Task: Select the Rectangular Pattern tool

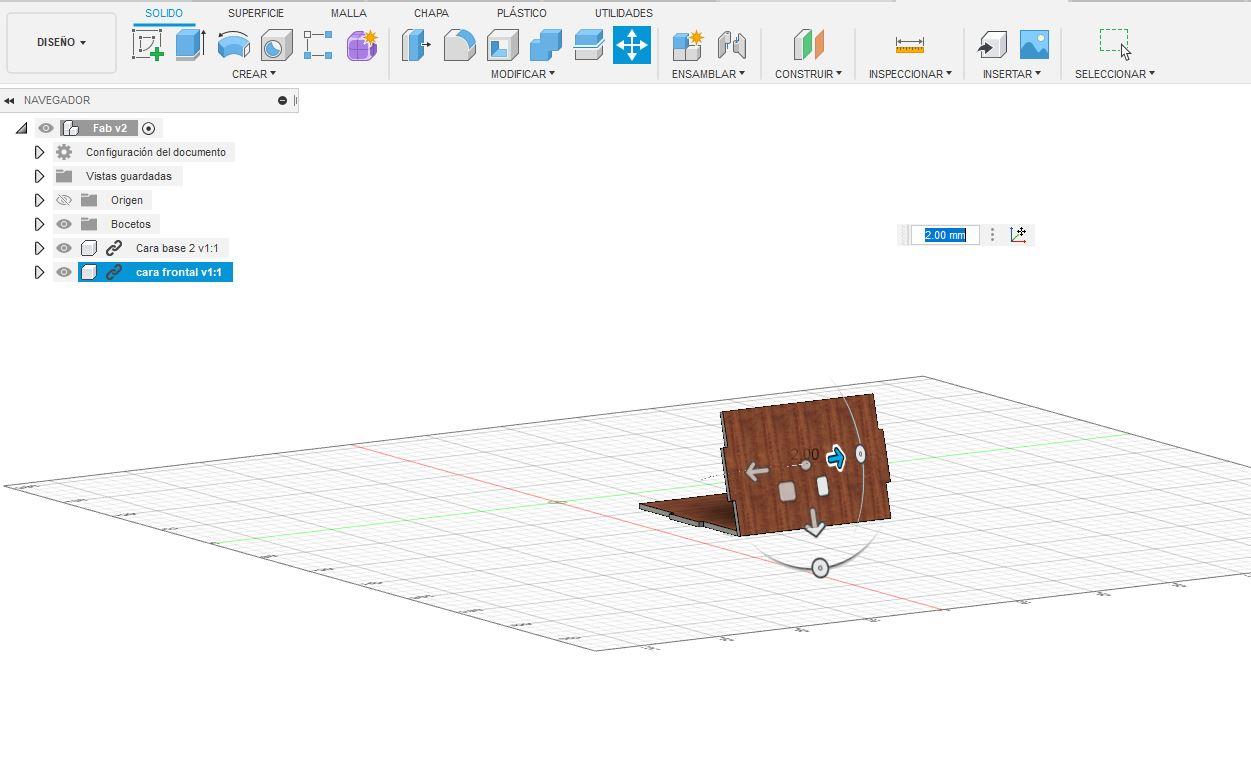Action: pos(318,45)
